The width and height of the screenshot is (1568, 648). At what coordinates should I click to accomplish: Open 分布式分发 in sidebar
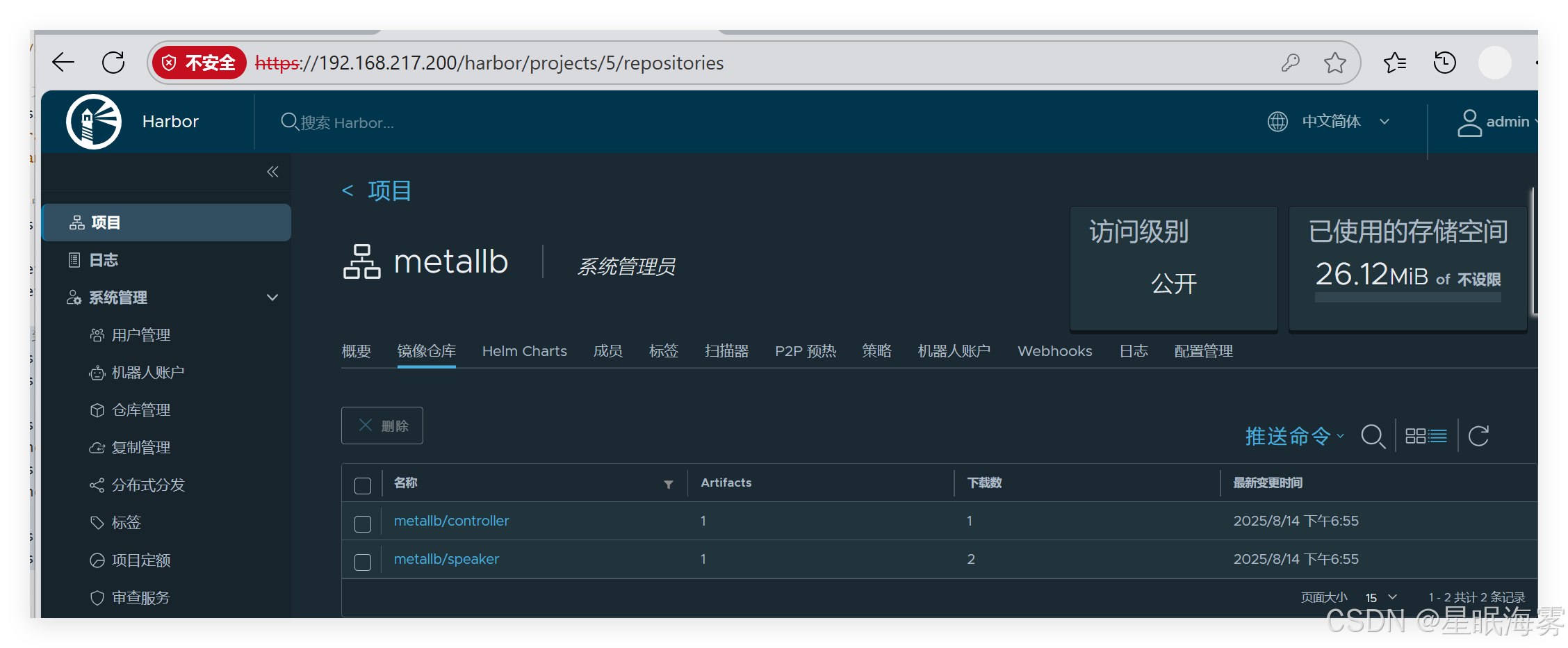pos(148,485)
